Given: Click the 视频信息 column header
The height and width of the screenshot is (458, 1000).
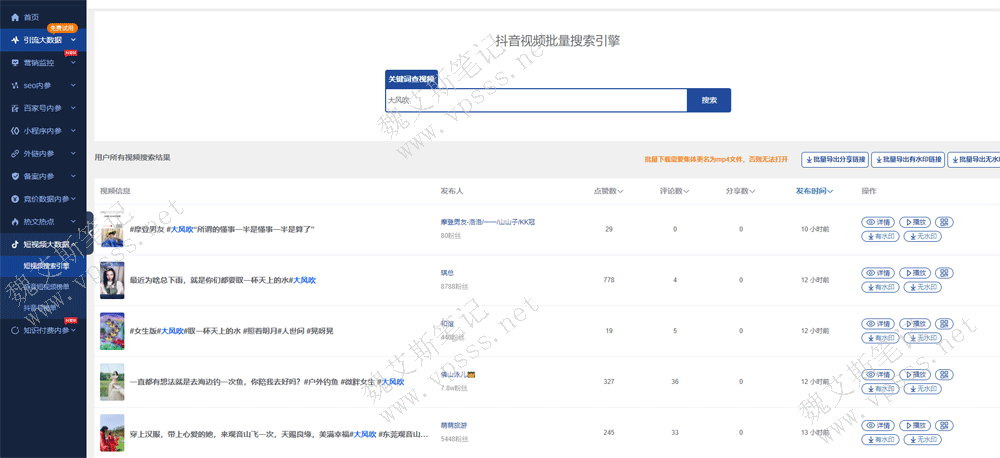Looking at the screenshot, I should 115,191.
